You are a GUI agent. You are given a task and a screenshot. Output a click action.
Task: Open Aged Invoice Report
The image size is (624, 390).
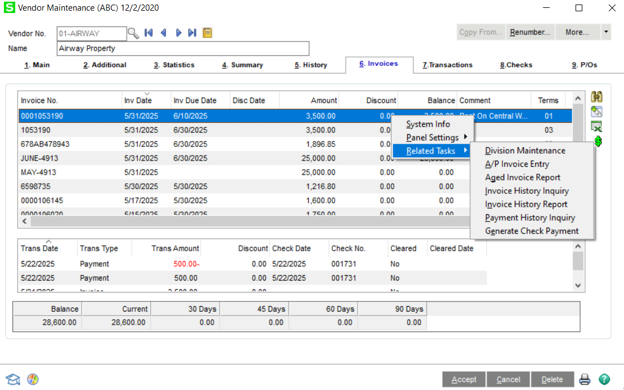(523, 177)
